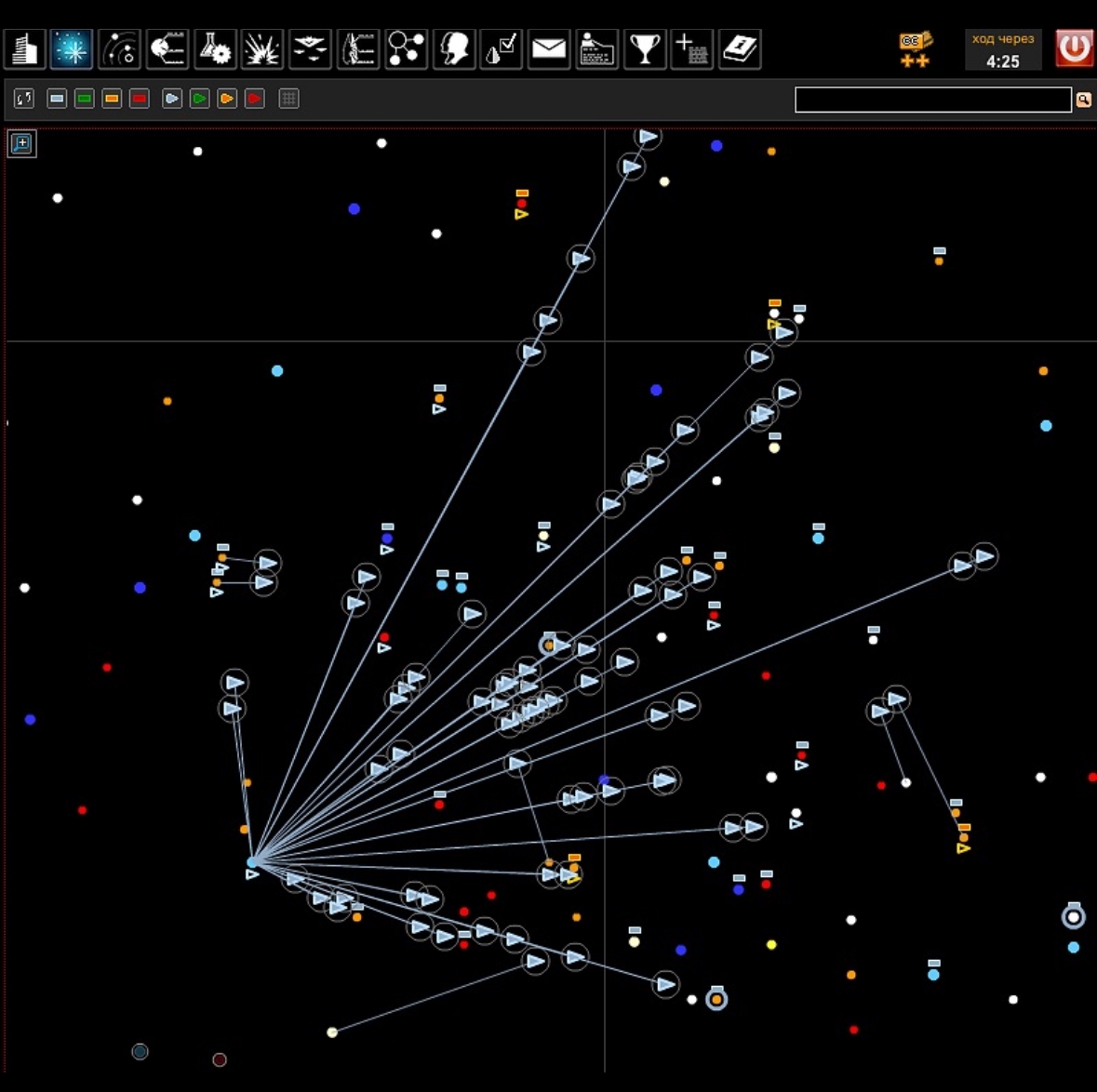Toggle the light-blue fleet arrow filter
Screen dimensions: 1097x1092
click(172, 99)
